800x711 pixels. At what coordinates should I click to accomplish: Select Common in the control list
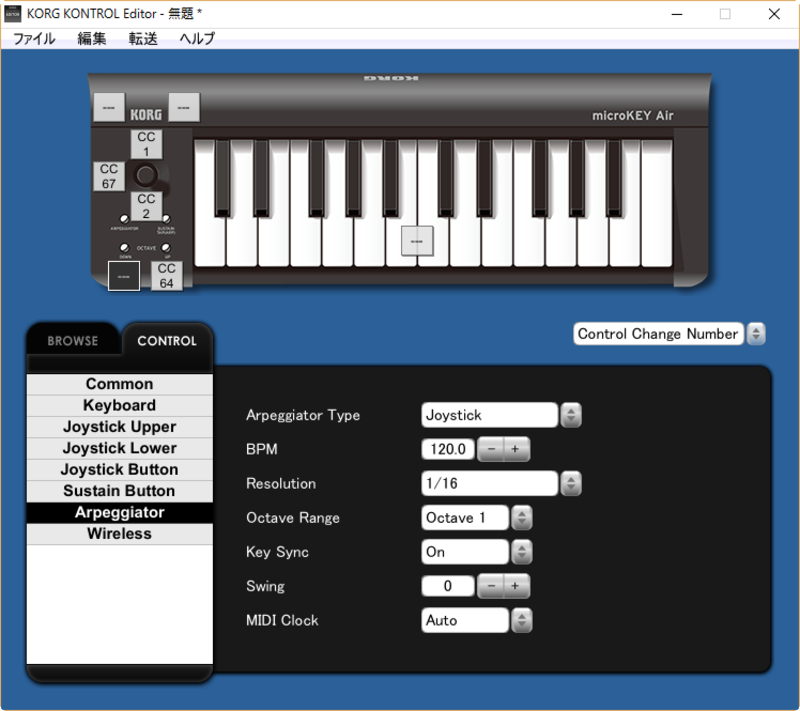tap(120, 384)
